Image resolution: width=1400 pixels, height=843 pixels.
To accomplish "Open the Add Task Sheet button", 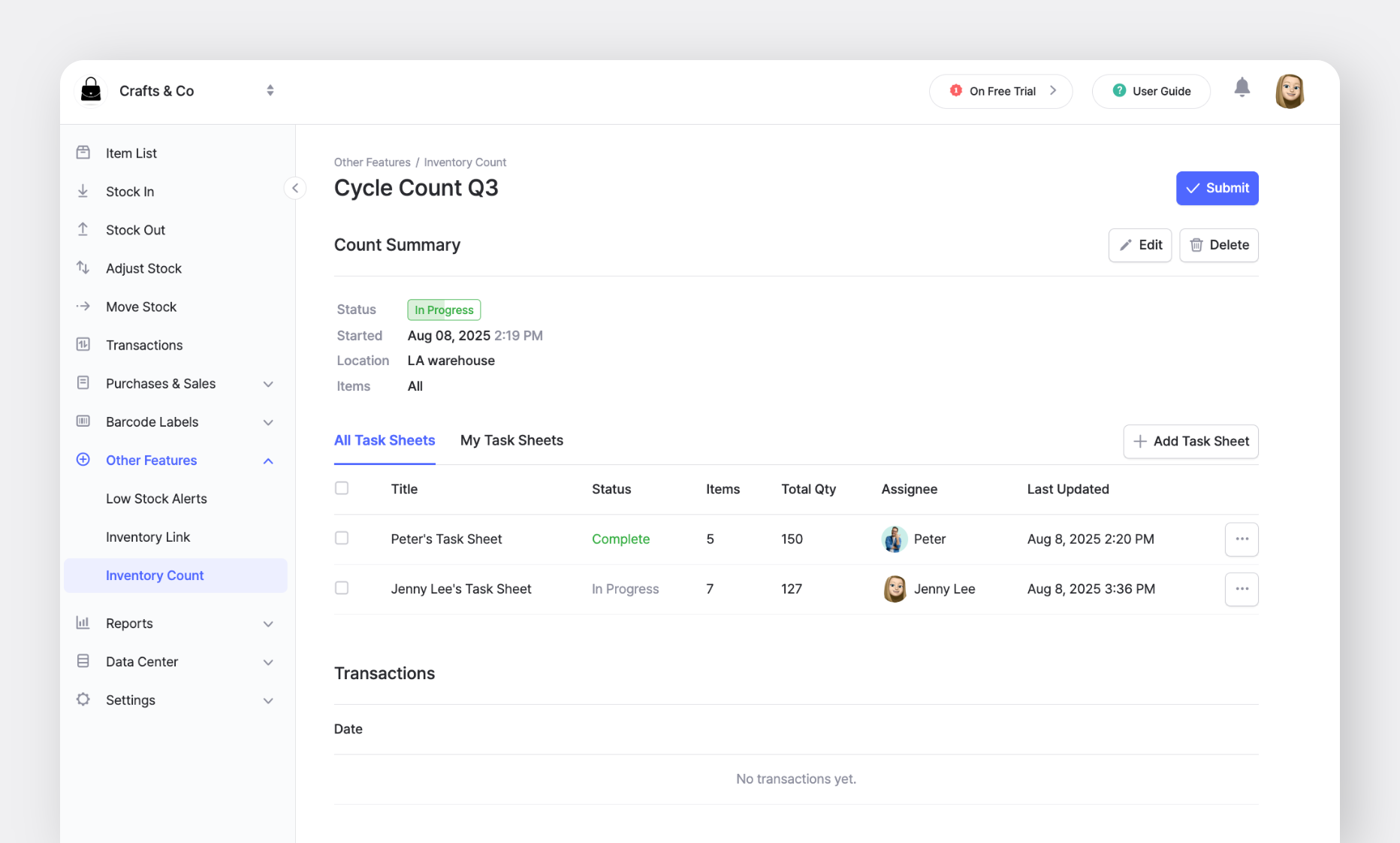I will [1190, 442].
